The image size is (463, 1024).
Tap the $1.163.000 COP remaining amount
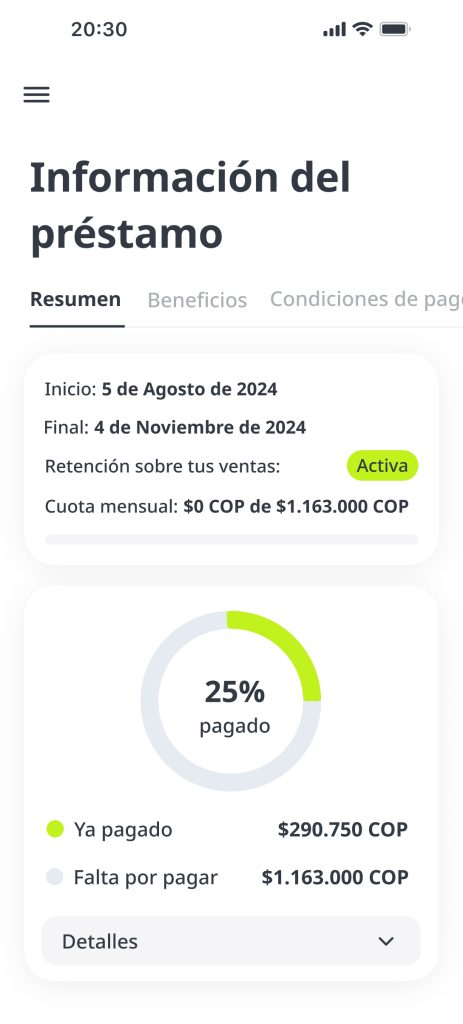335,877
